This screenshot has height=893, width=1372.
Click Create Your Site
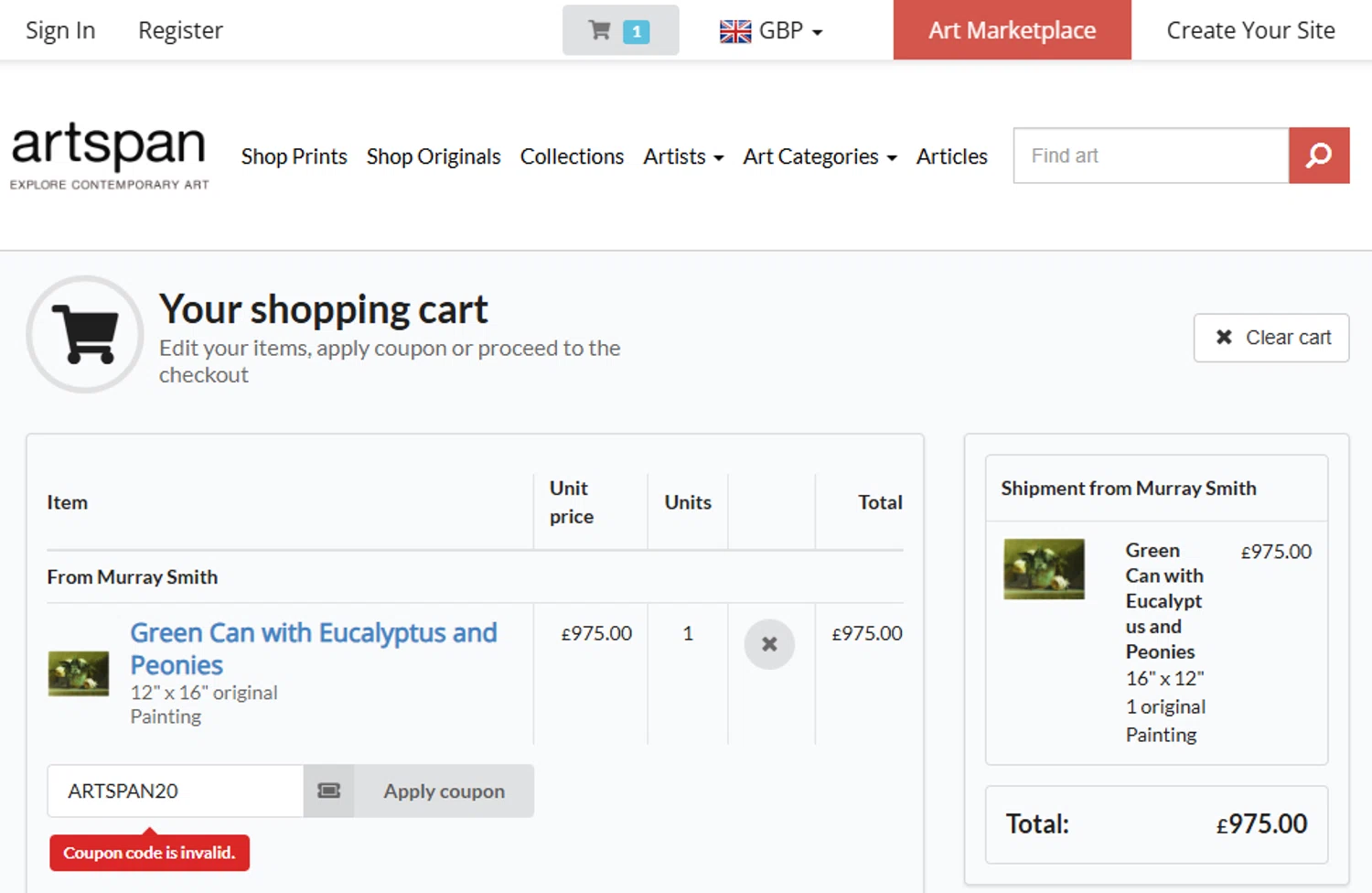pos(1251,30)
